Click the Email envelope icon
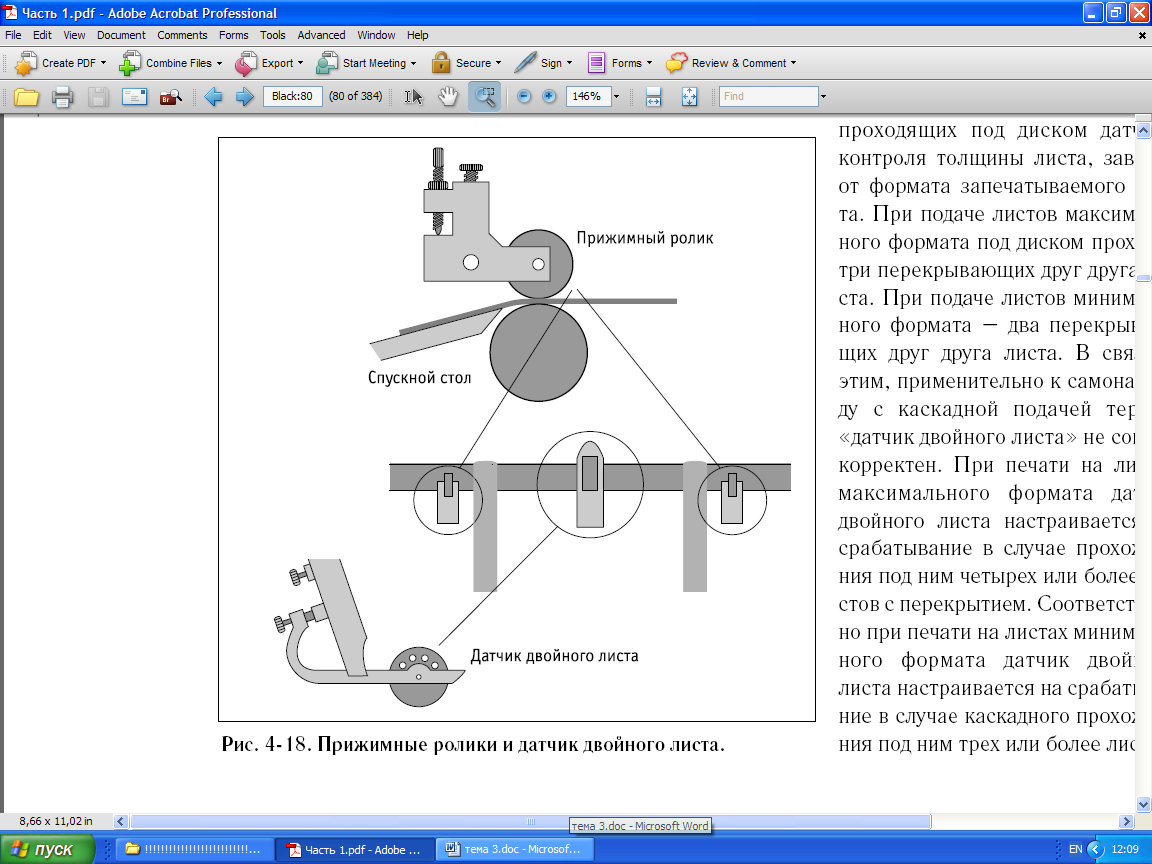 (134, 96)
